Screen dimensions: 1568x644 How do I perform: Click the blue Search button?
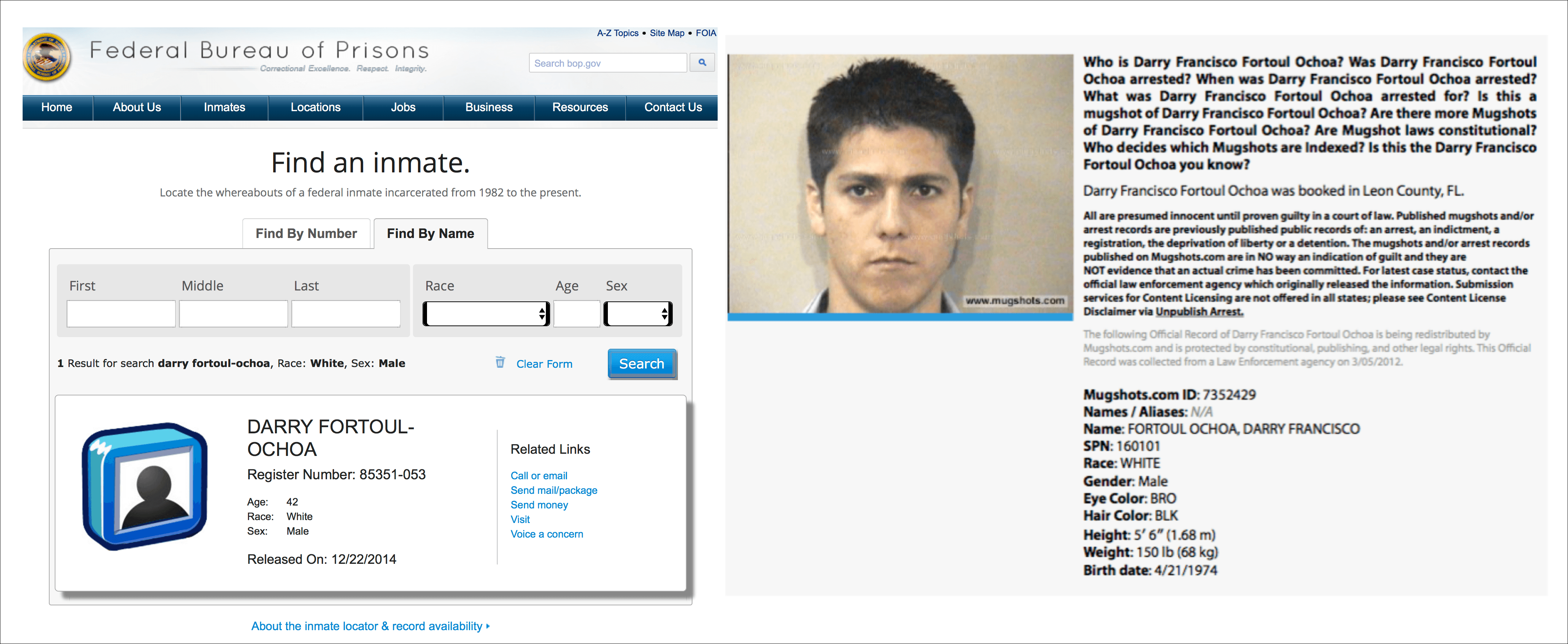(x=641, y=364)
